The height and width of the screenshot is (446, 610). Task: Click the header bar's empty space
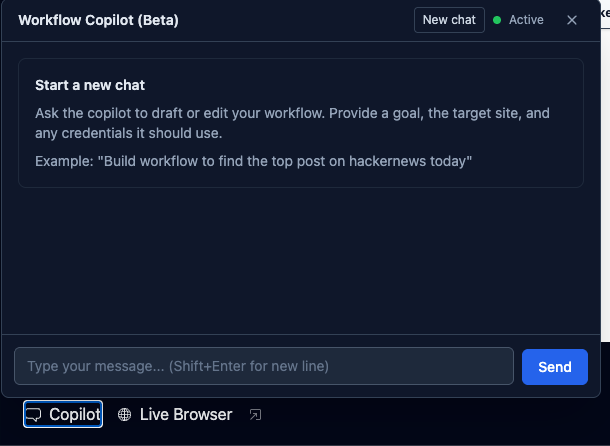tap(300, 20)
